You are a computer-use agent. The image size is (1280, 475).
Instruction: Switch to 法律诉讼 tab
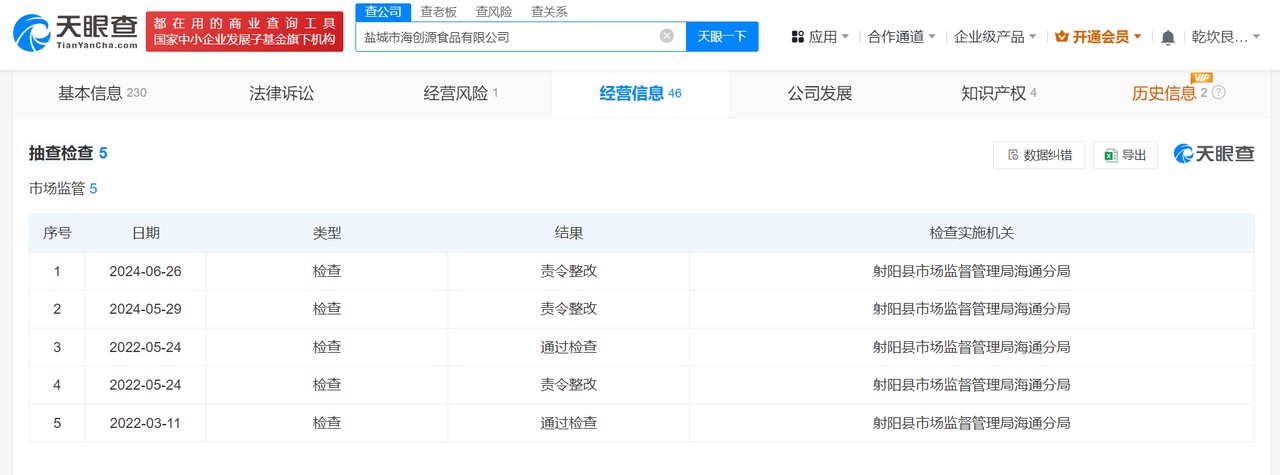pos(281,94)
